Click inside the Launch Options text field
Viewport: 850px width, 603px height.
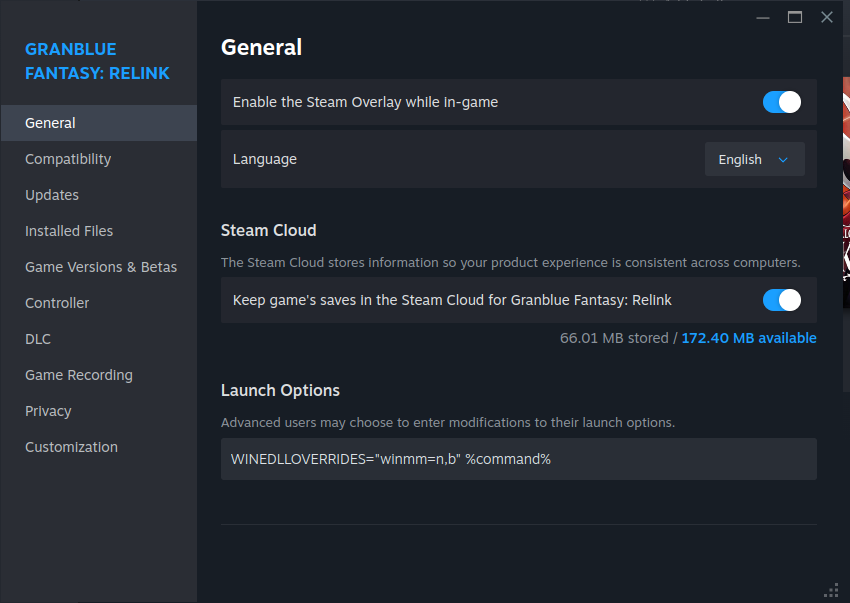click(519, 459)
